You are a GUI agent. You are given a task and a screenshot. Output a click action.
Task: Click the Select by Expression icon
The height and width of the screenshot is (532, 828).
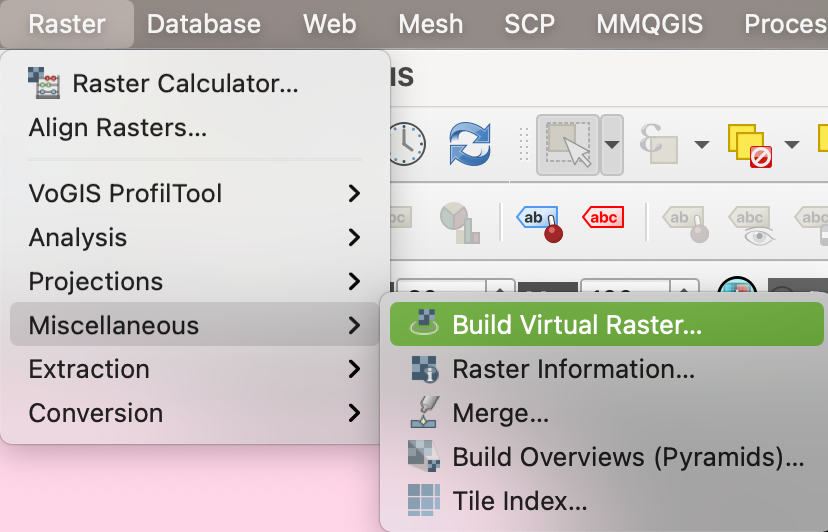click(657, 145)
